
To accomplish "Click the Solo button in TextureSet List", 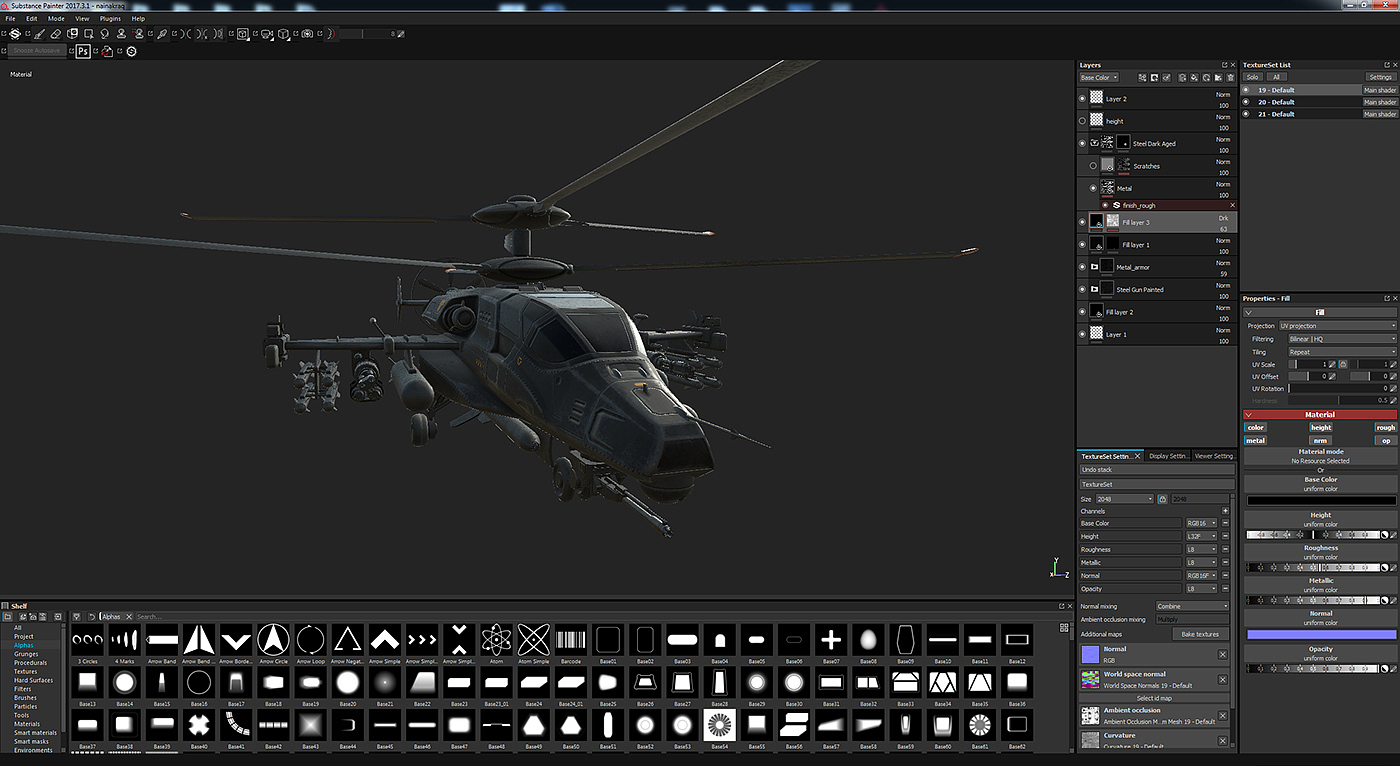I will pos(1252,77).
